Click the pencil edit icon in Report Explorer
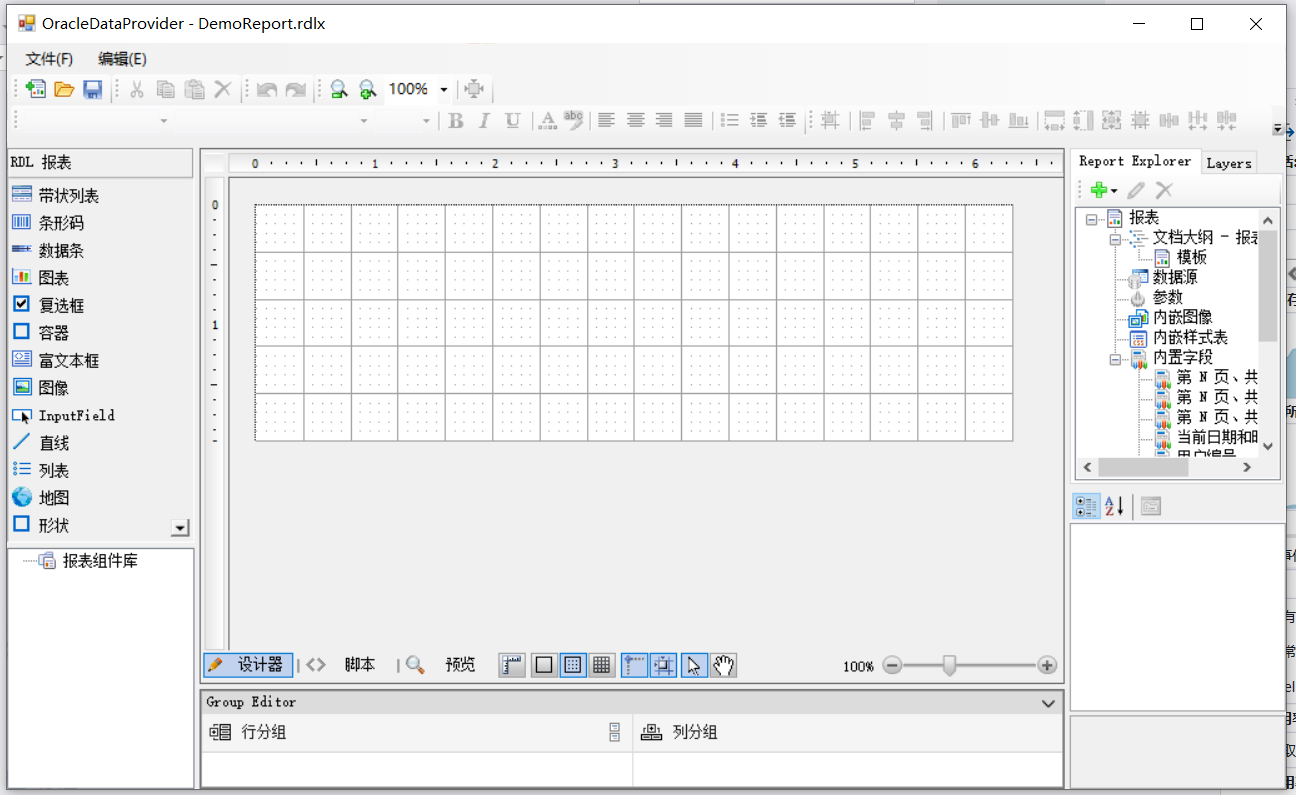 tap(1136, 189)
